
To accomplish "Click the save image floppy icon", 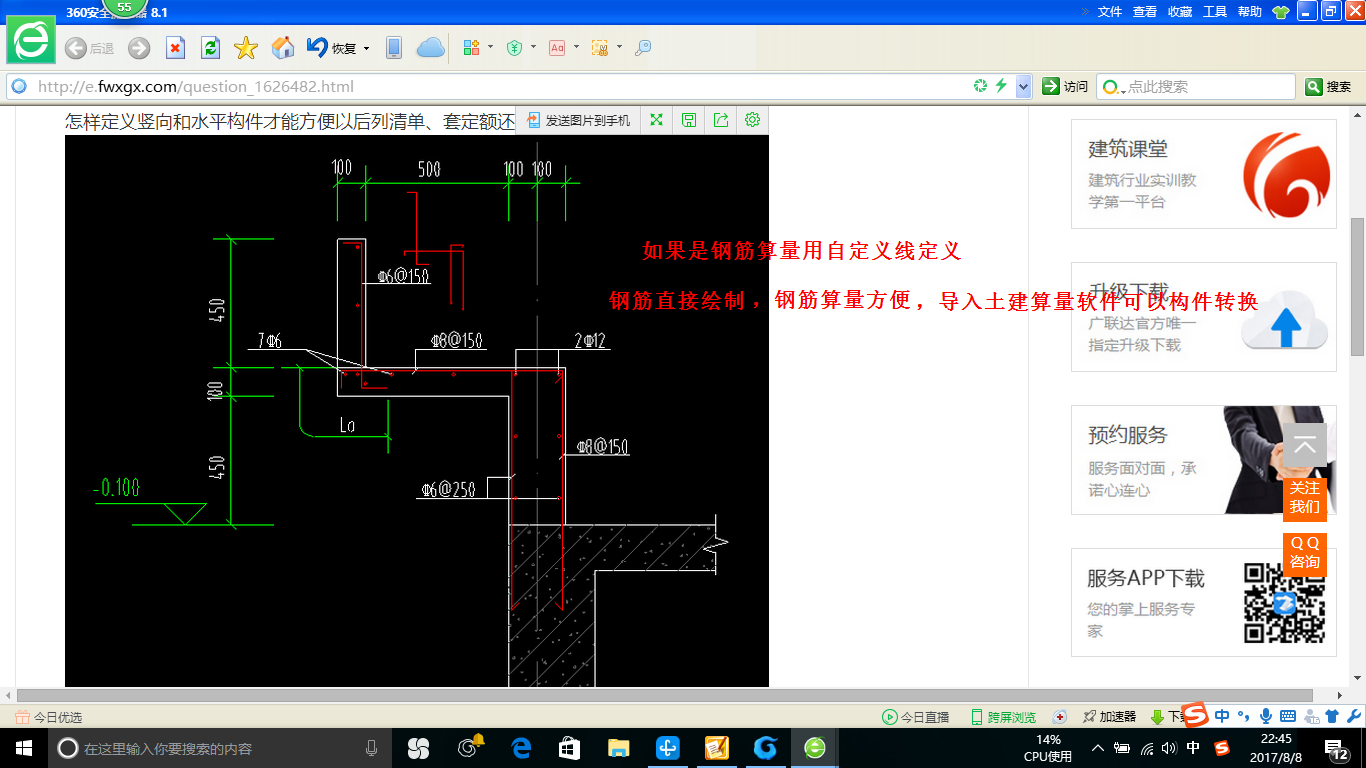I will pos(689,120).
